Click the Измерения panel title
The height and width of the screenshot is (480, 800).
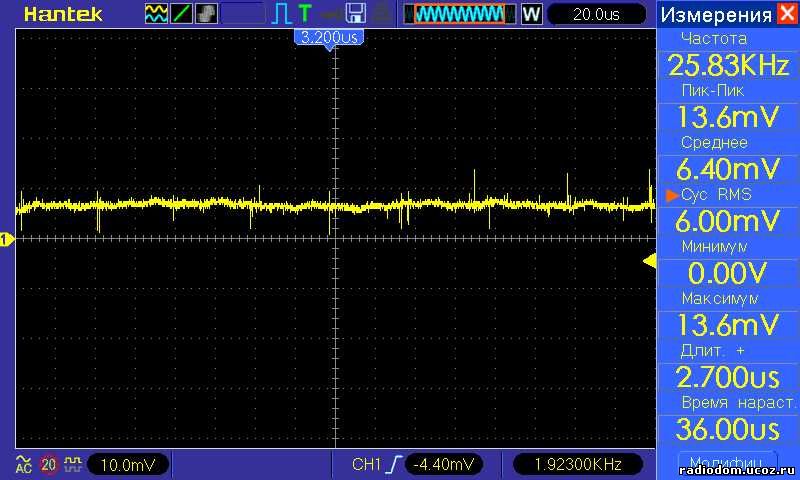click(716, 15)
